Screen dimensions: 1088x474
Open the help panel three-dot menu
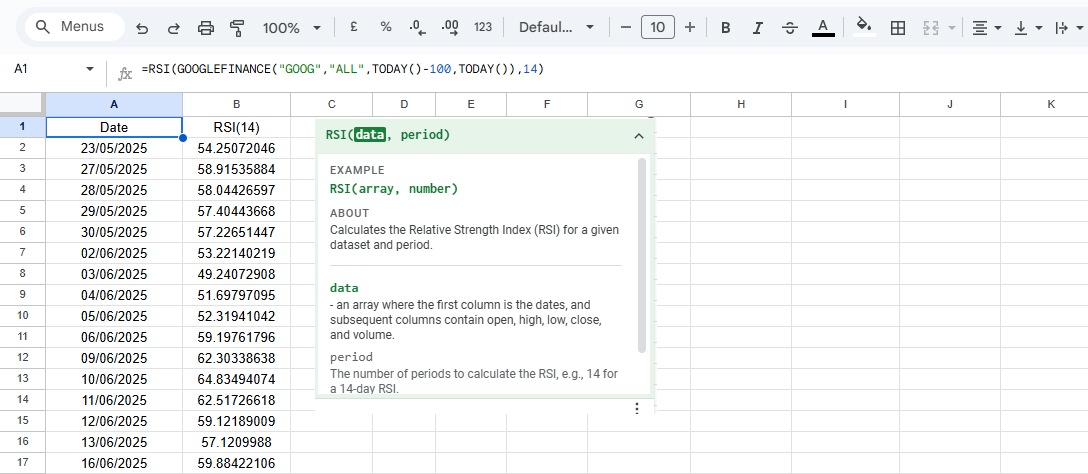[637, 409]
